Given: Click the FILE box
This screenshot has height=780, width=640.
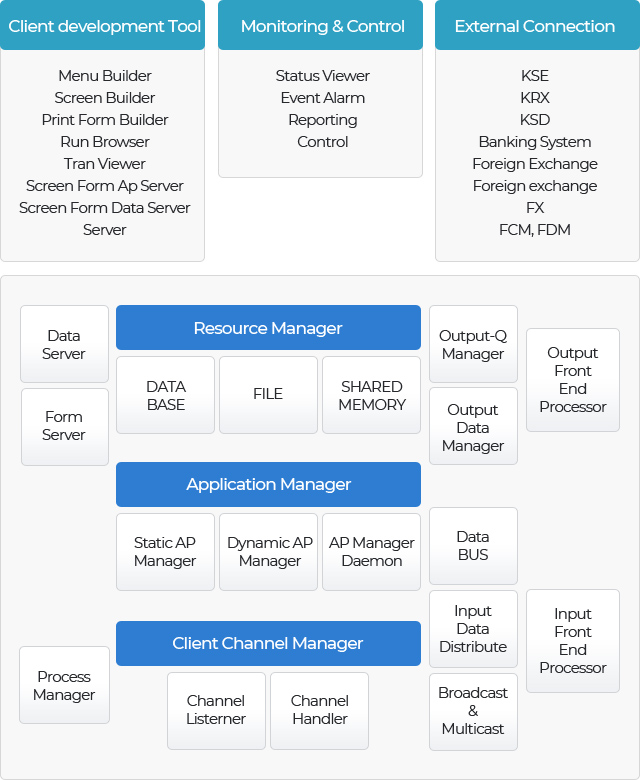Looking at the screenshot, I should (269, 395).
